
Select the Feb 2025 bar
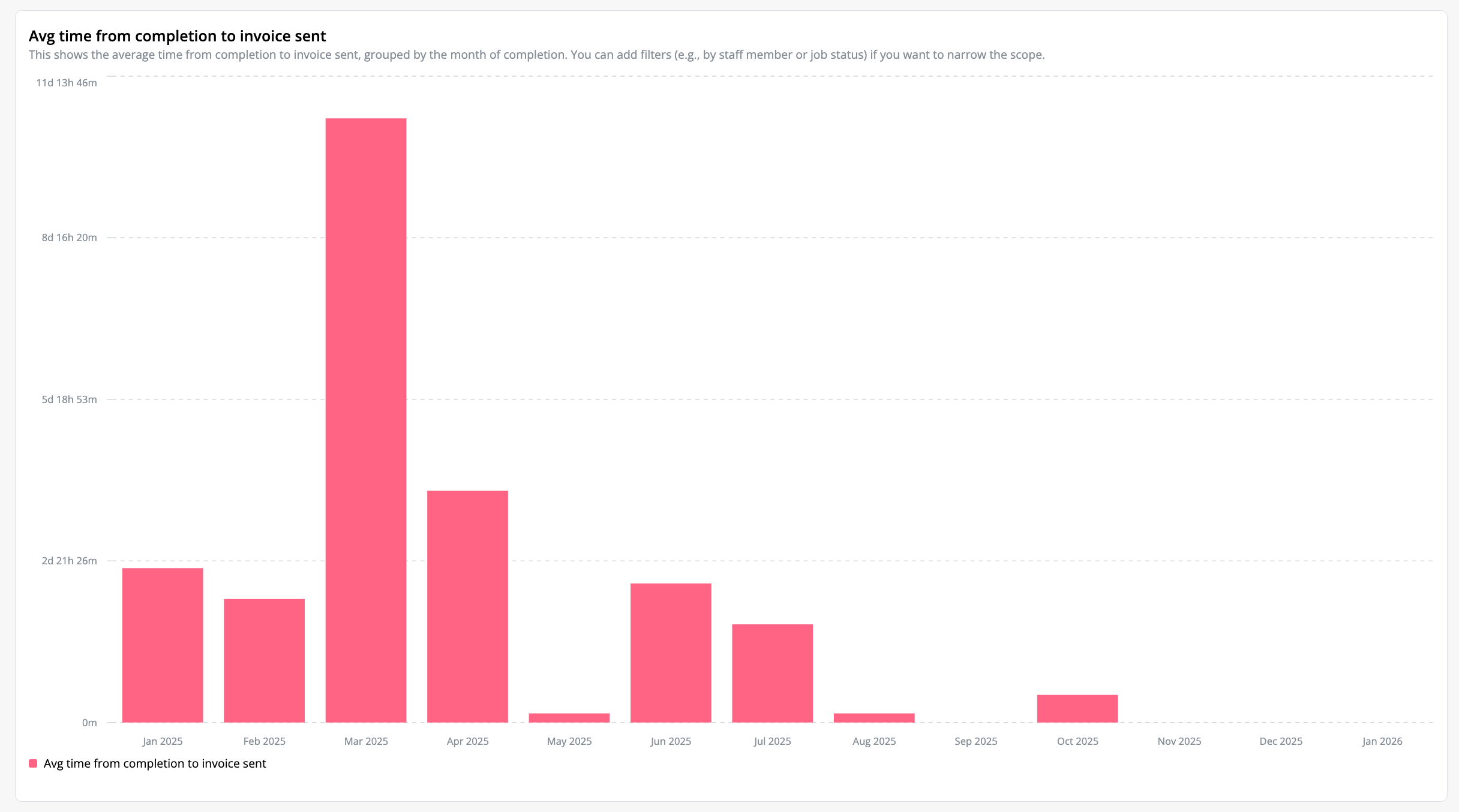pos(264,660)
